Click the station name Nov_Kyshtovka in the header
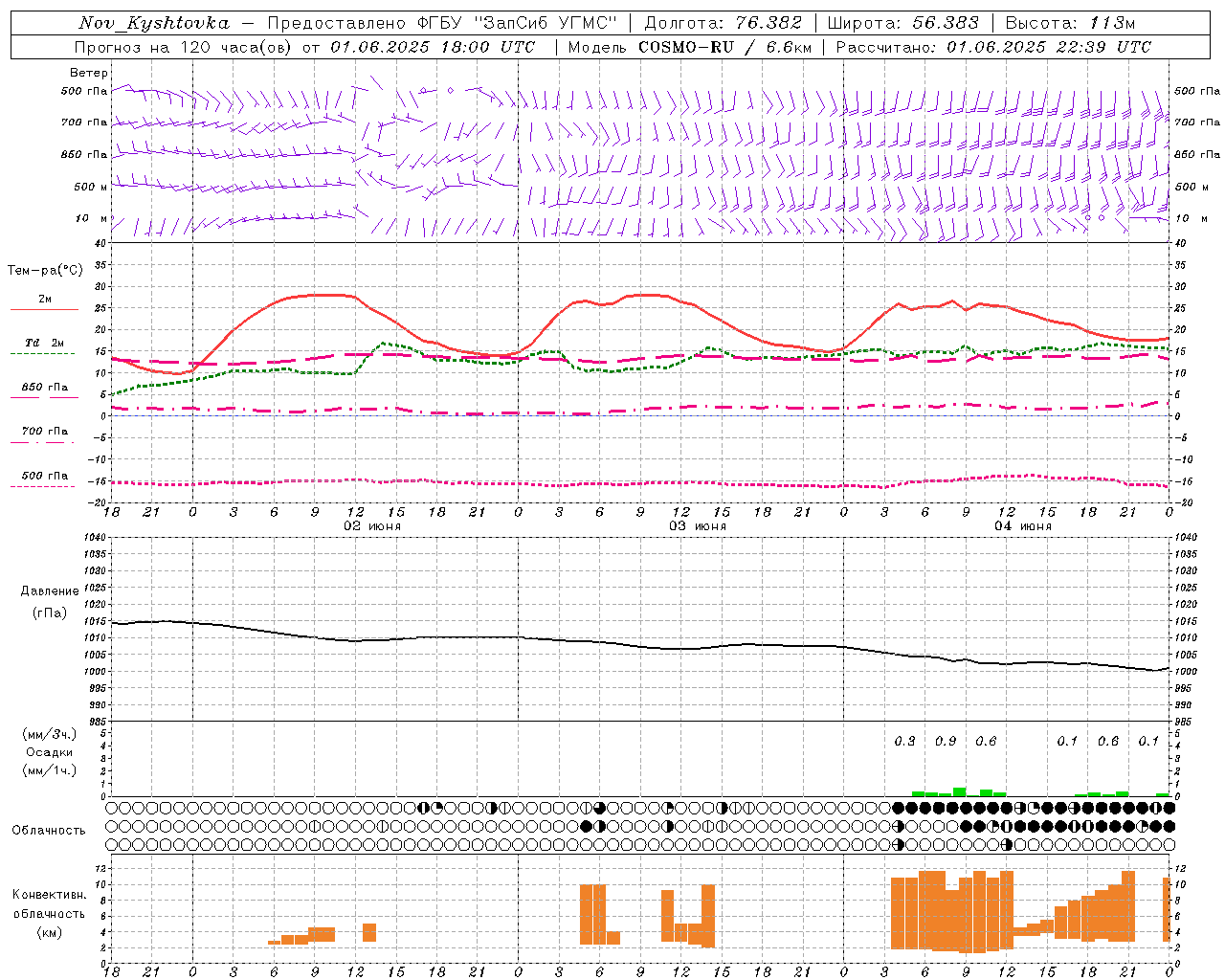 click(154, 23)
